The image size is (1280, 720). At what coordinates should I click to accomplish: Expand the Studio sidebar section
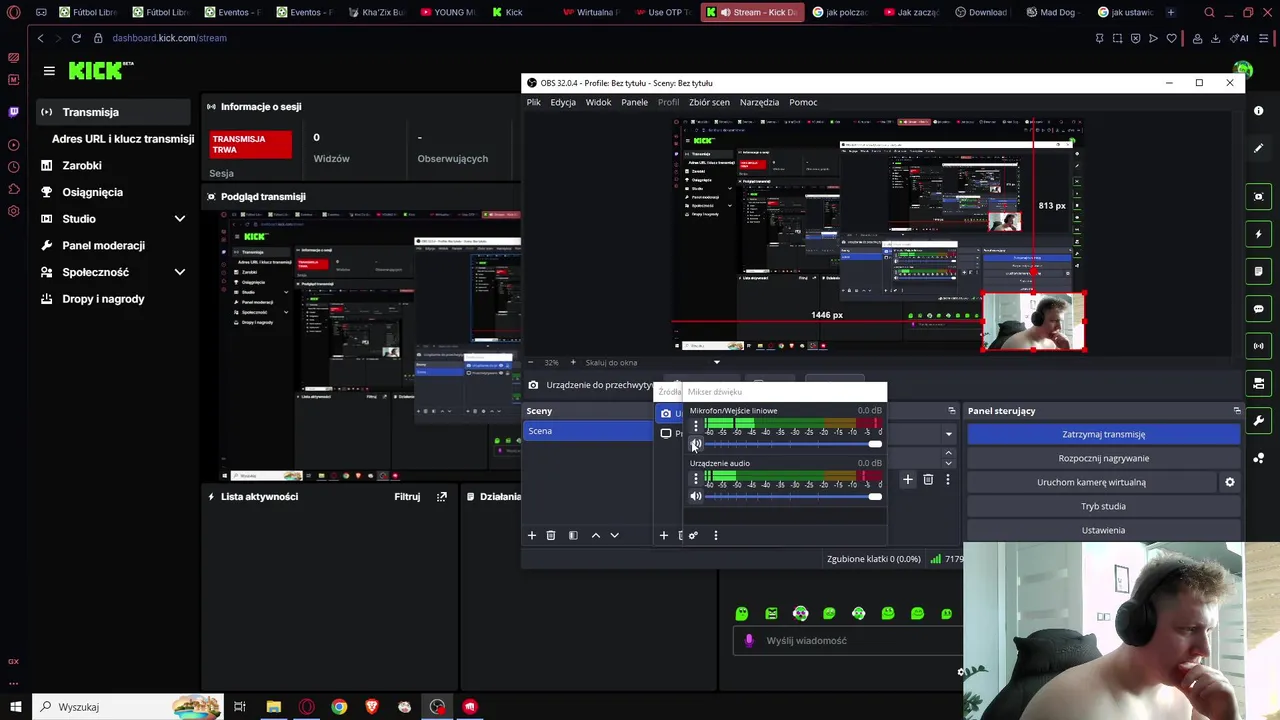pos(180,219)
